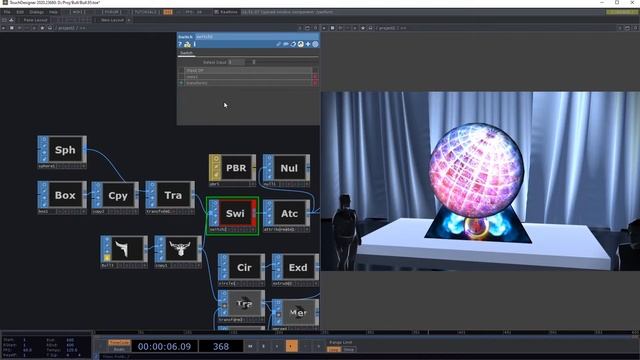The width and height of the screenshot is (640, 360).
Task: Open the Edit menu
Action: (x=20, y=12)
